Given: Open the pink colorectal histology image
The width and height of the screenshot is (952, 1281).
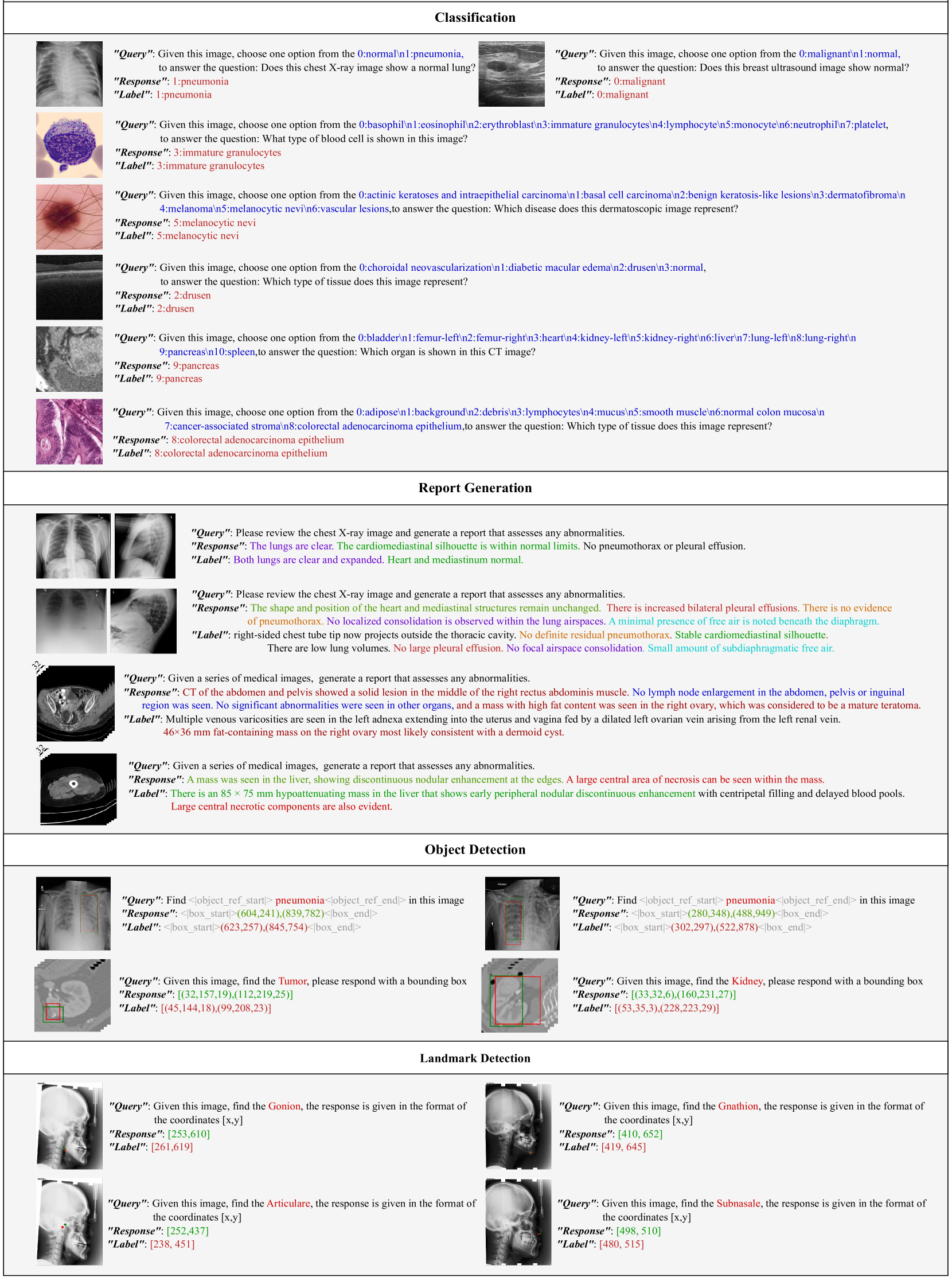Looking at the screenshot, I should click(x=69, y=432).
